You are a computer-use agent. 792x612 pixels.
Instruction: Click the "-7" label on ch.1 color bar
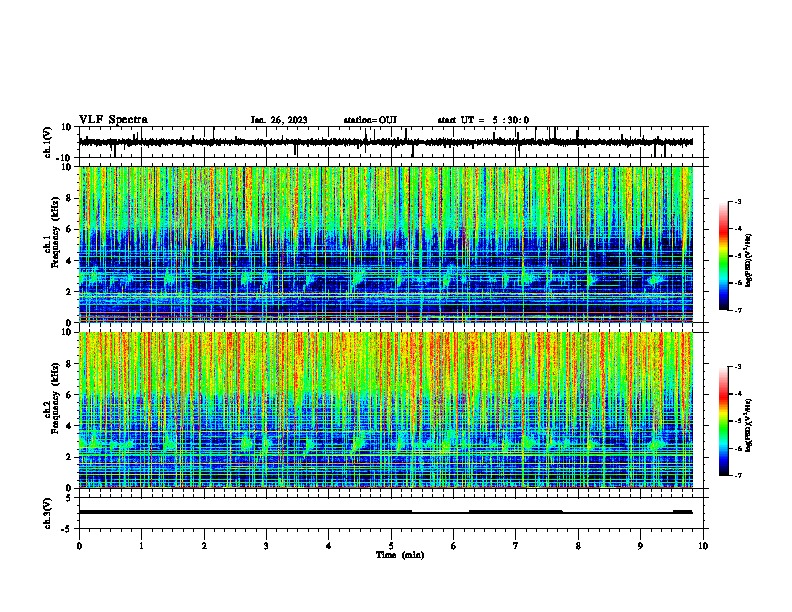point(737,310)
